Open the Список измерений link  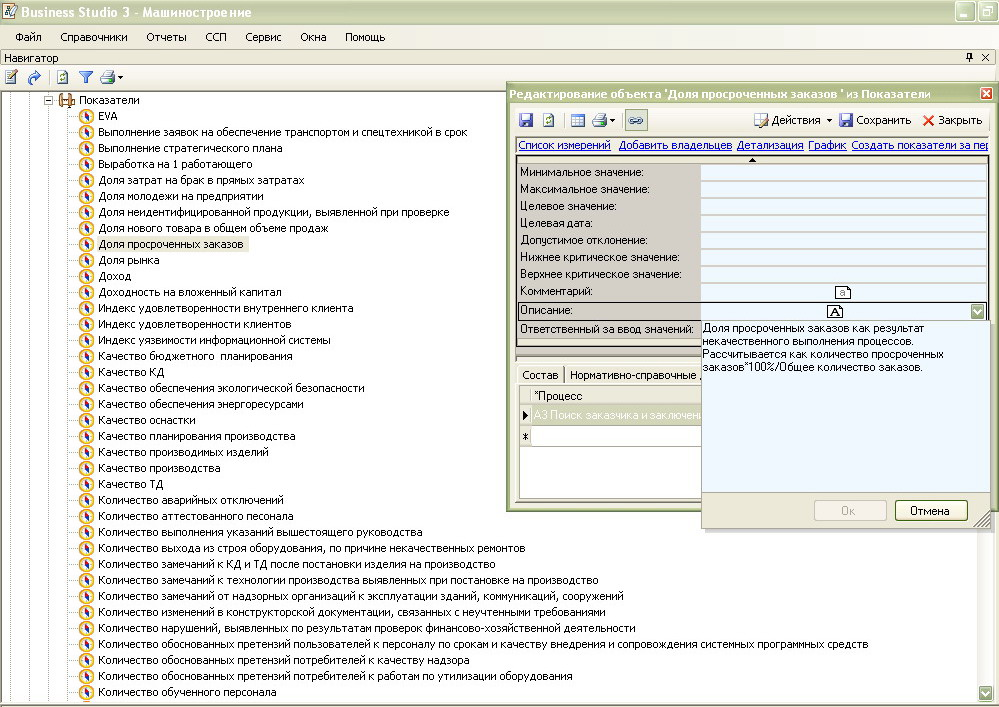point(564,145)
